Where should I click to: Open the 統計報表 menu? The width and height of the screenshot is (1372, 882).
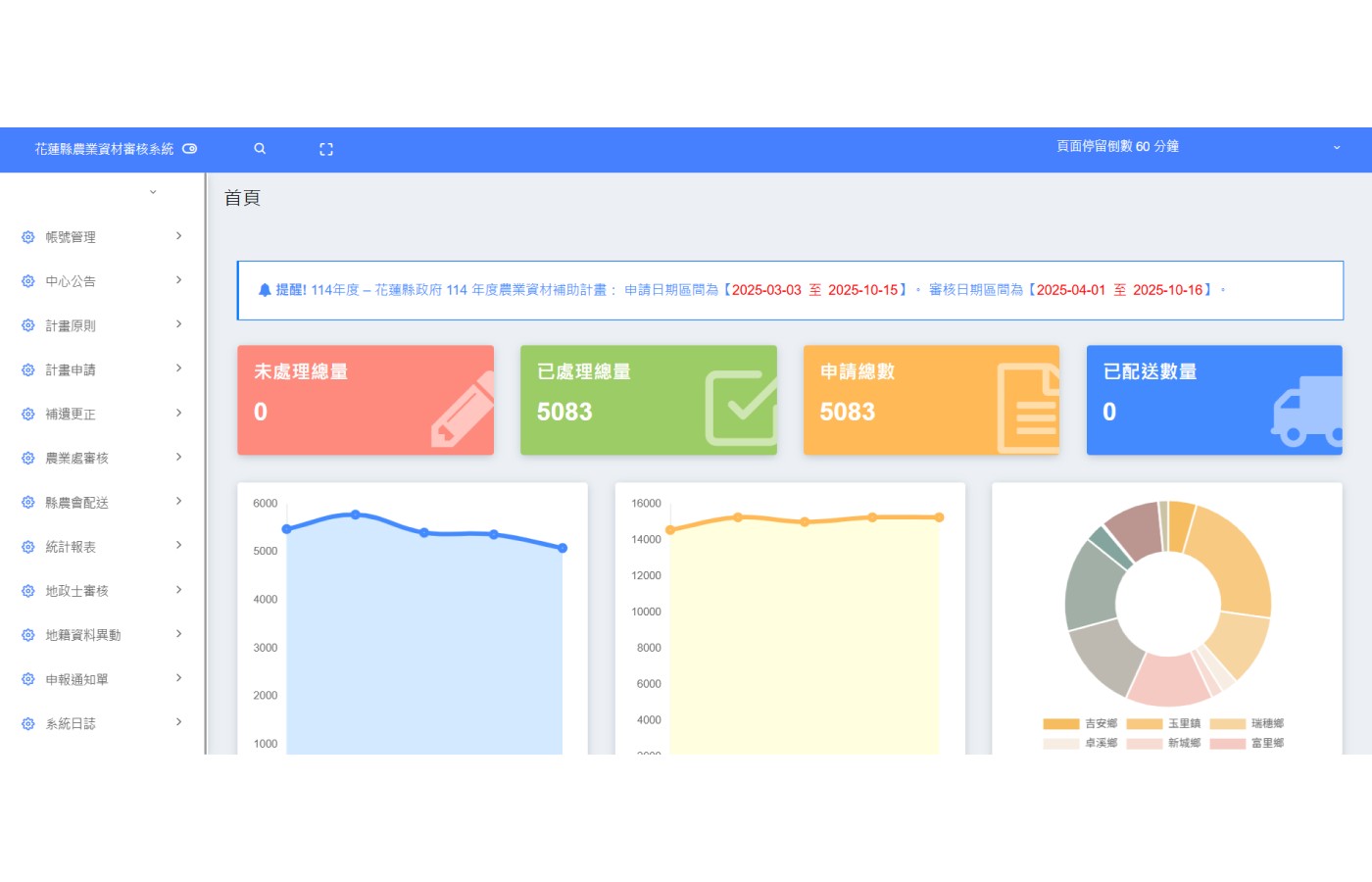point(103,547)
